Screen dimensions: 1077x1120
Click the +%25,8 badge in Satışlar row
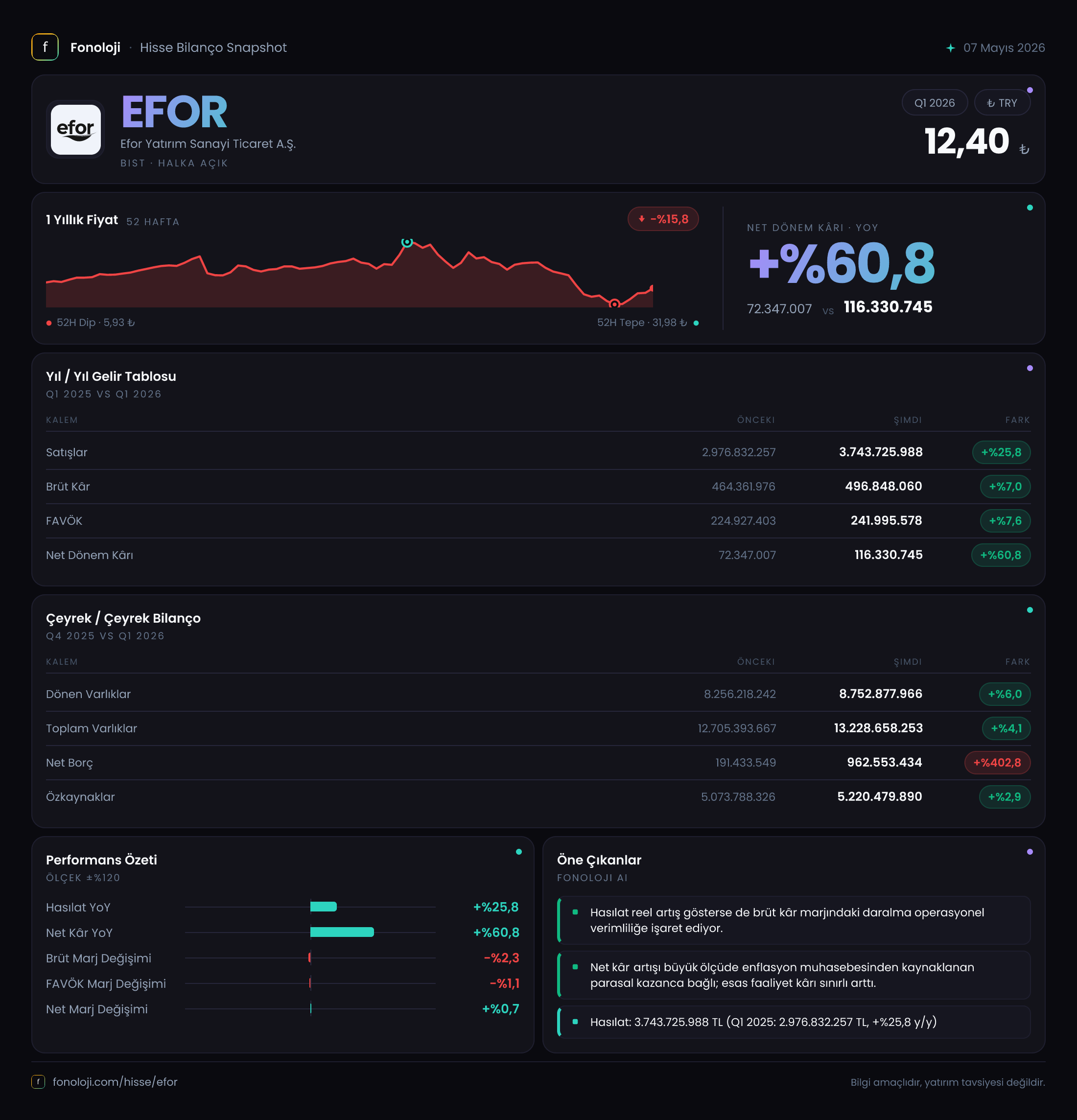click(1001, 452)
